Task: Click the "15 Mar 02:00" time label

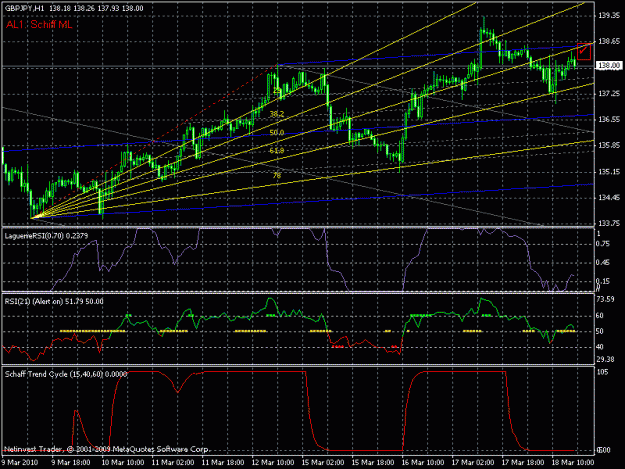Action: [x=323, y=463]
